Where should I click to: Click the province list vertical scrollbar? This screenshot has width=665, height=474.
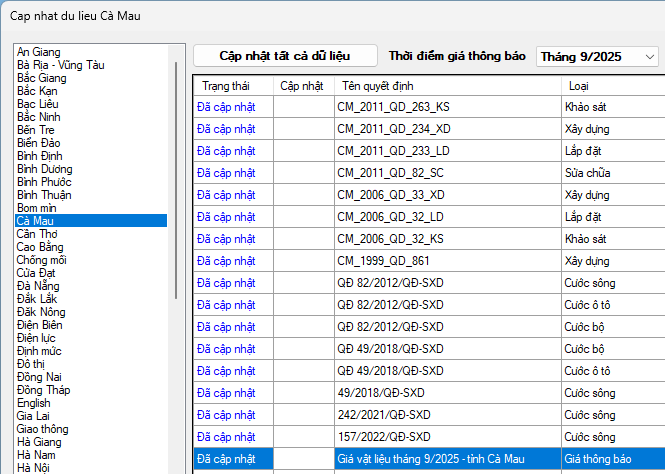point(178,200)
